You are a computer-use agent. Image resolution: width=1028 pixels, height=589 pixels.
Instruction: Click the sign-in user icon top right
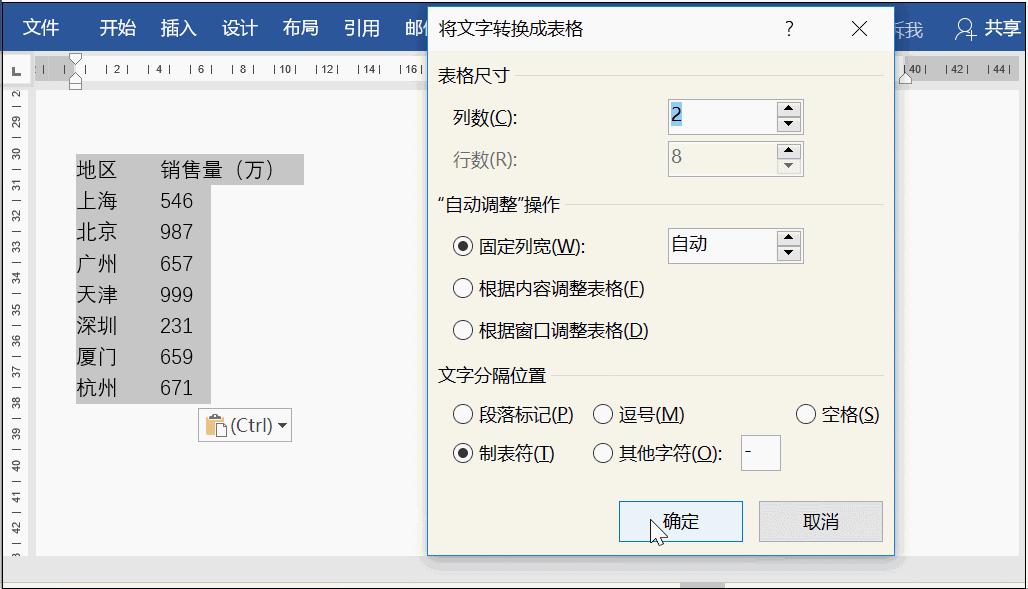tap(963, 29)
